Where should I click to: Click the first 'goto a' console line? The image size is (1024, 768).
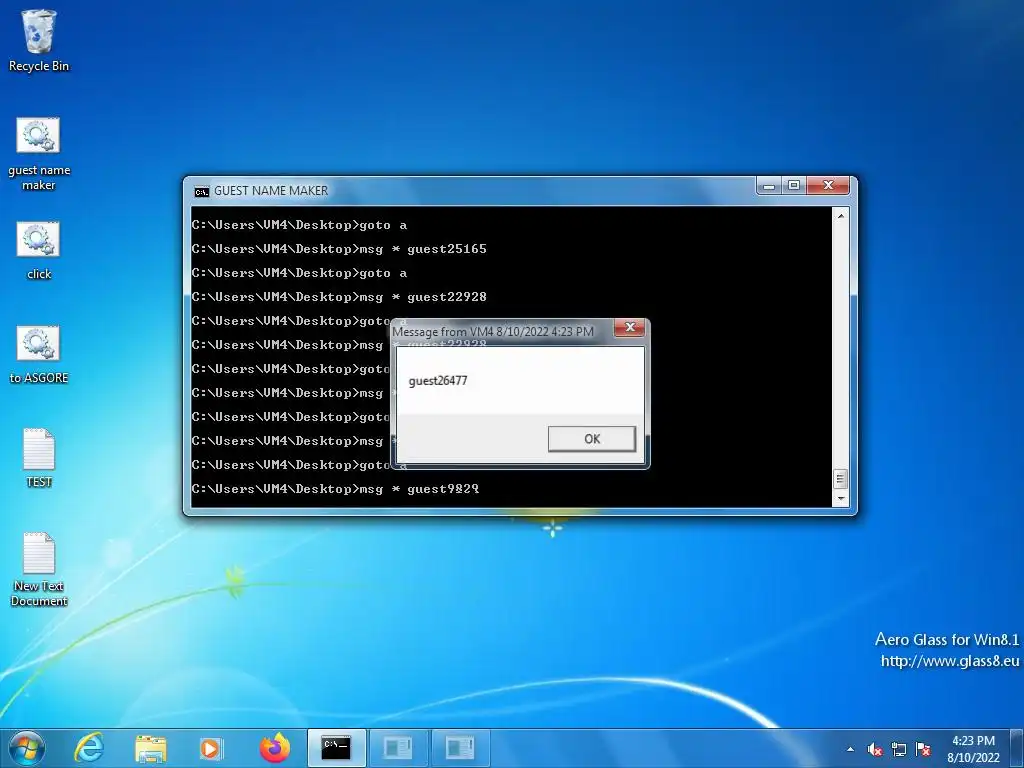(x=299, y=225)
